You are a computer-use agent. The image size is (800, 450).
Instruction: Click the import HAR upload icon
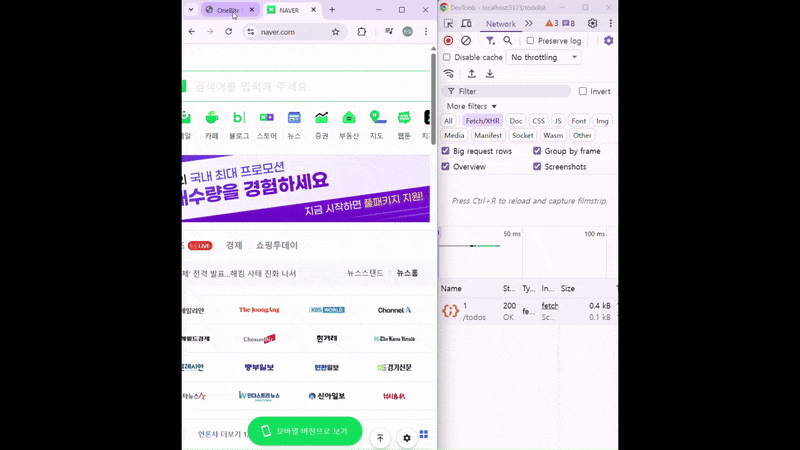point(471,74)
